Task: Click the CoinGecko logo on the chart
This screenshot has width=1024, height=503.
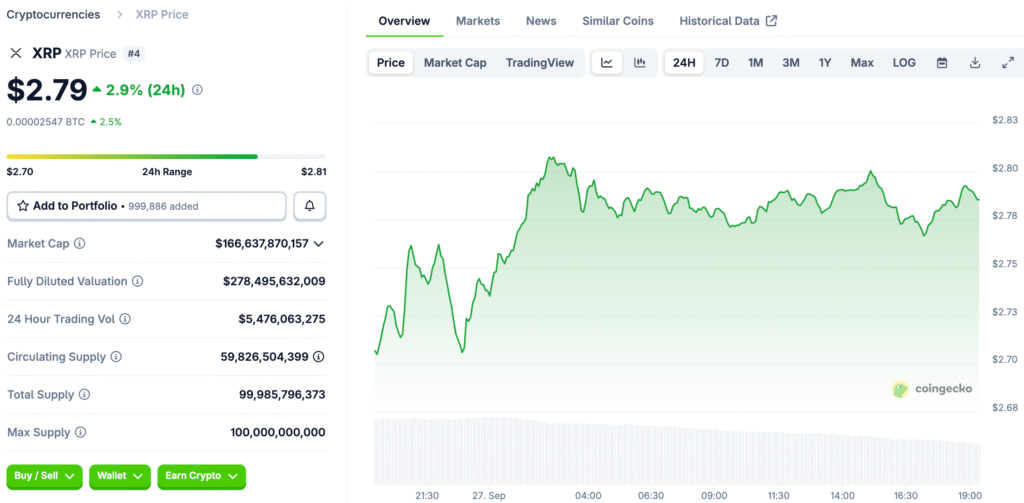Action: [932, 389]
